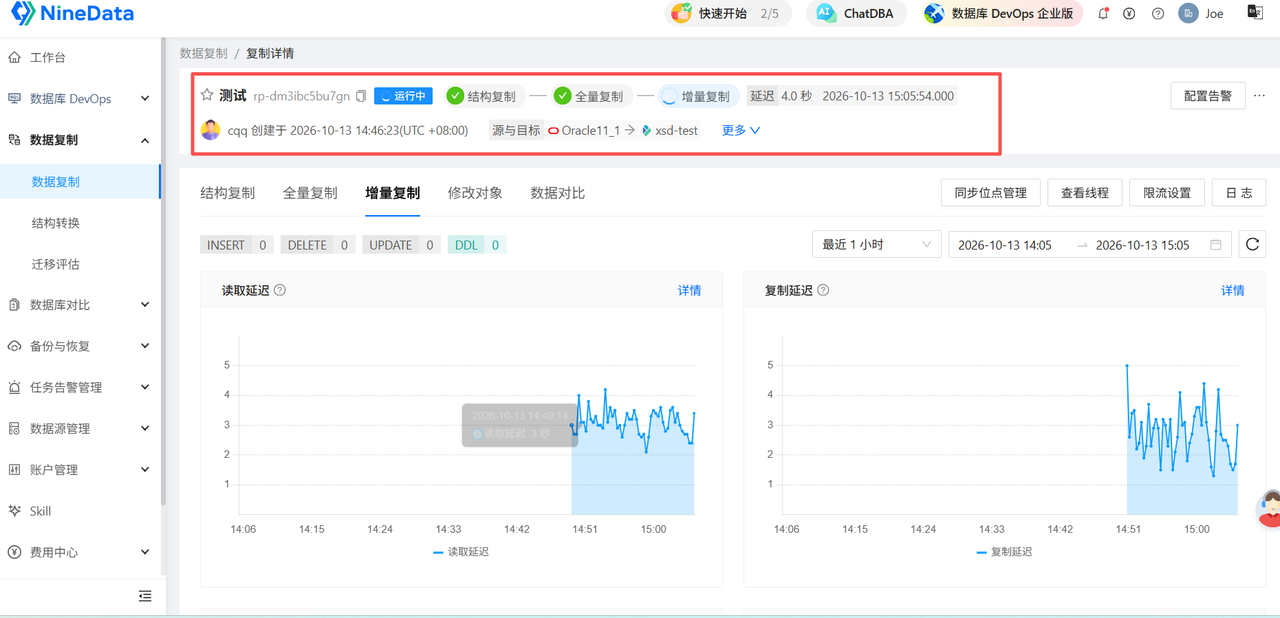Open 详情 for the 复制延迟 chart
This screenshot has height=618, width=1280.
[x=1233, y=291]
